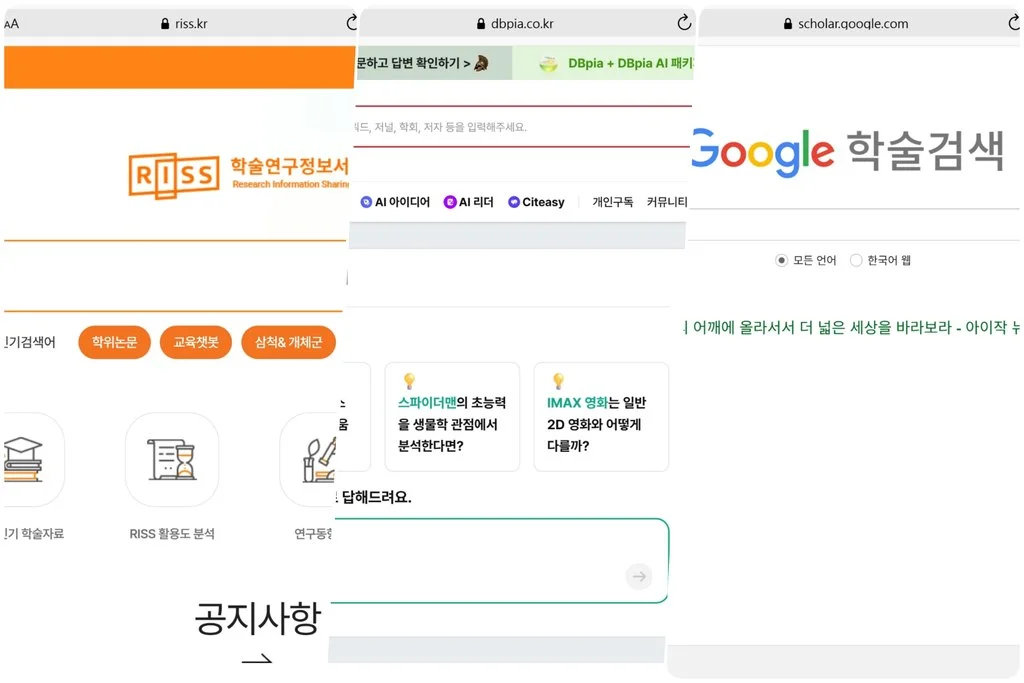Screen dimensions: 1024x683
Task: Click DBpia AI question text box
Action: pyautogui.click(x=501, y=560)
